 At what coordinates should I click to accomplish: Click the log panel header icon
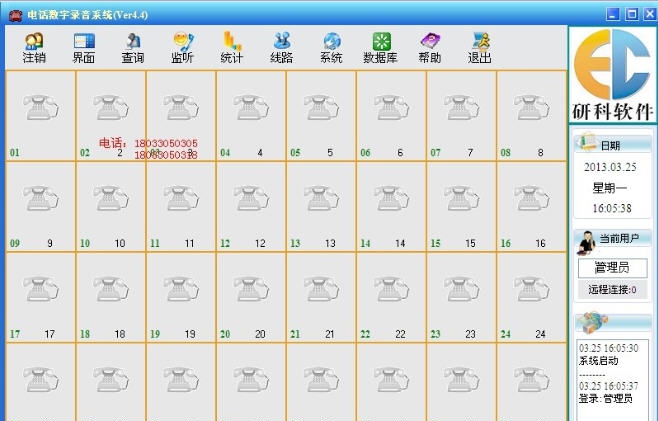pos(592,322)
